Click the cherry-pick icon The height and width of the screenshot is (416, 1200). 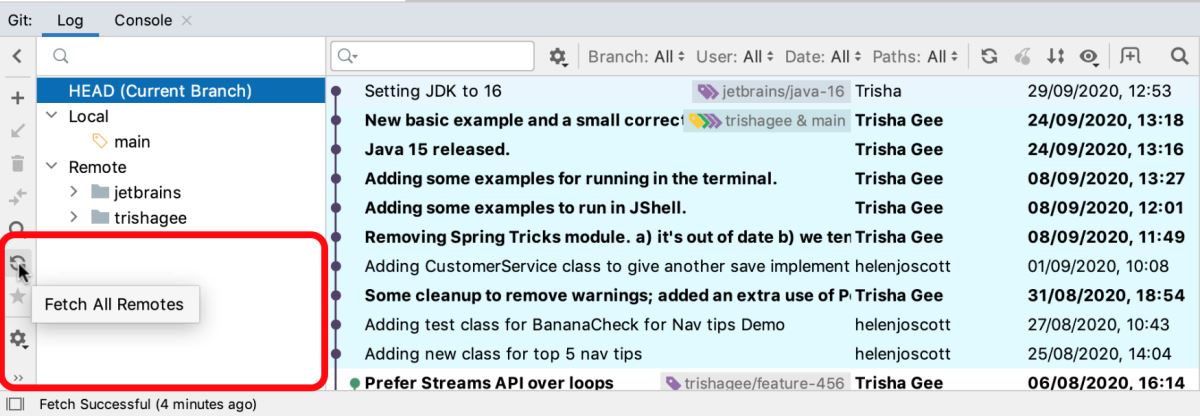[x=1022, y=57]
